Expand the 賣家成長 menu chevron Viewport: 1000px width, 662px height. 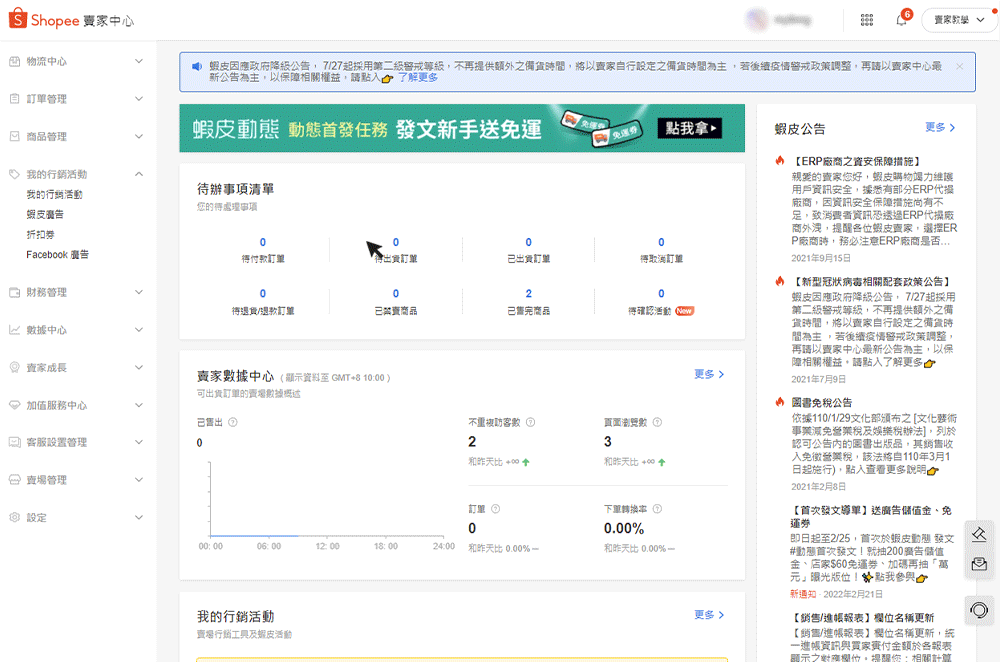pos(139,367)
